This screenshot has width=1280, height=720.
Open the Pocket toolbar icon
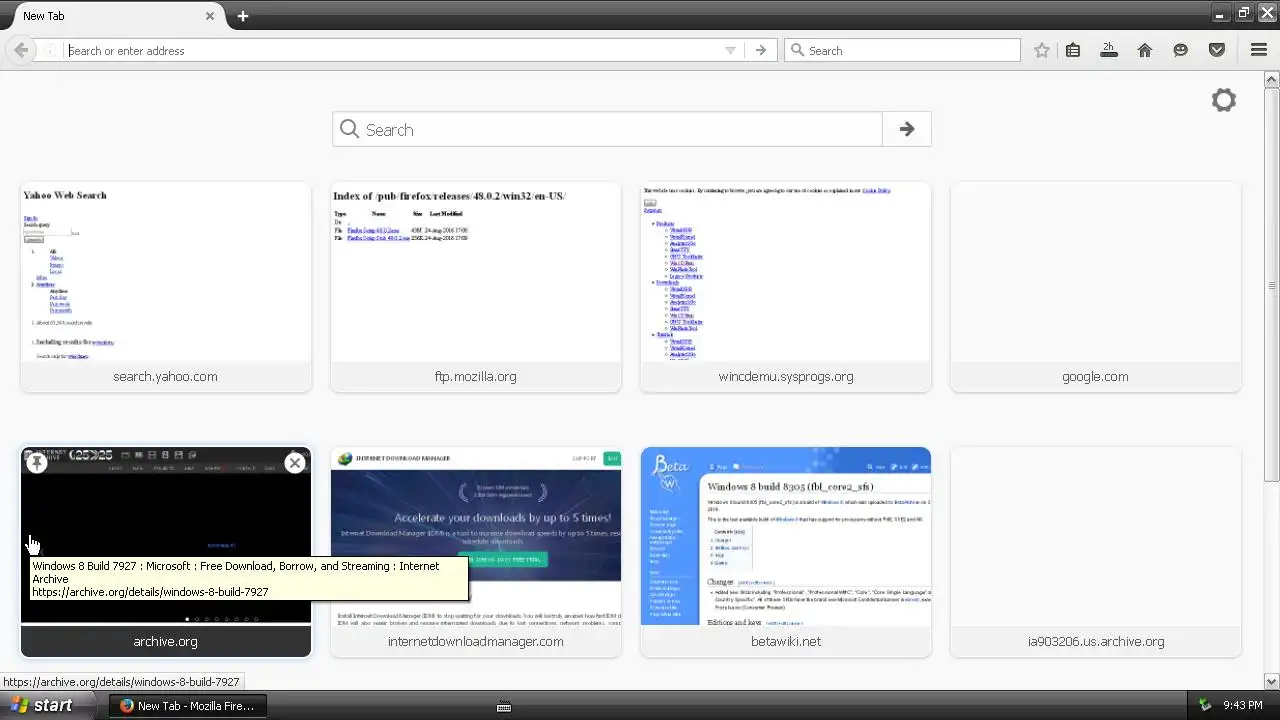(x=1217, y=50)
